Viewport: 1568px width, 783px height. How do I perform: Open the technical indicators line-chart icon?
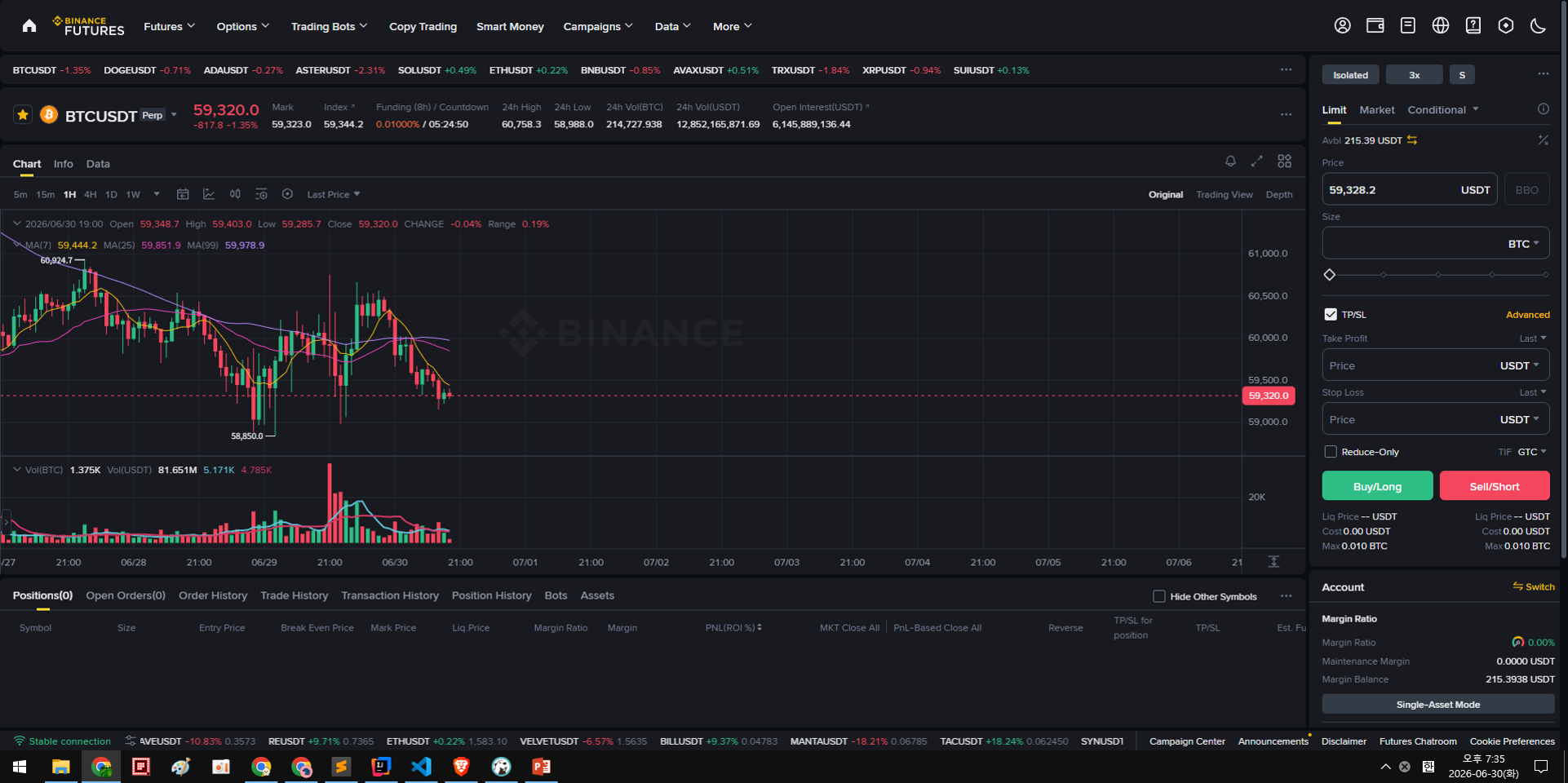click(x=209, y=194)
